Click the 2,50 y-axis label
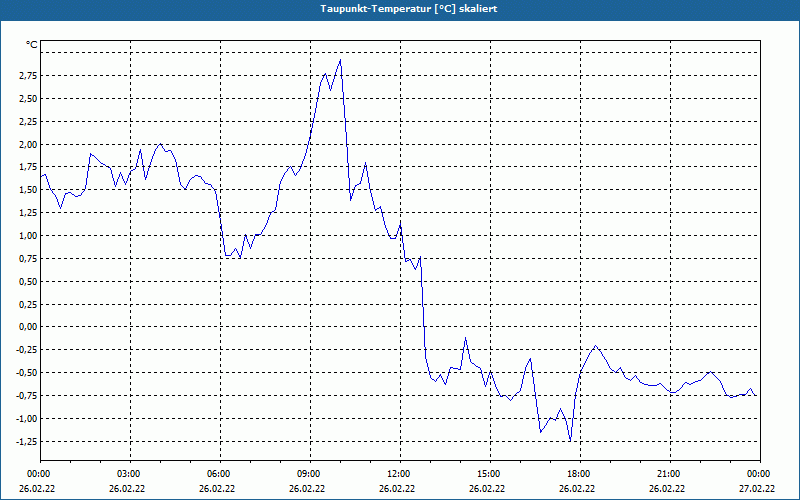Screen dimensions: 800x500 coord(28,98)
